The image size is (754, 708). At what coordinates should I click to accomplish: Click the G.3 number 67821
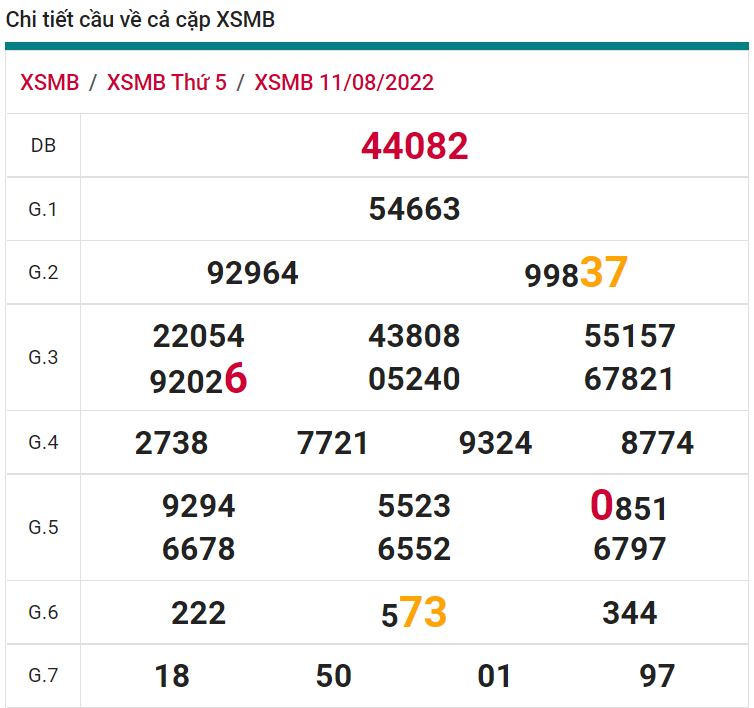coord(629,380)
